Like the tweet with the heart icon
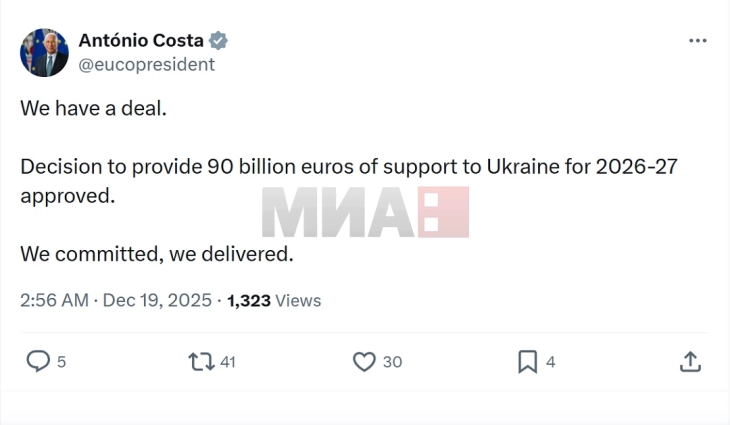This screenshot has height=425, width=730. coord(364,361)
